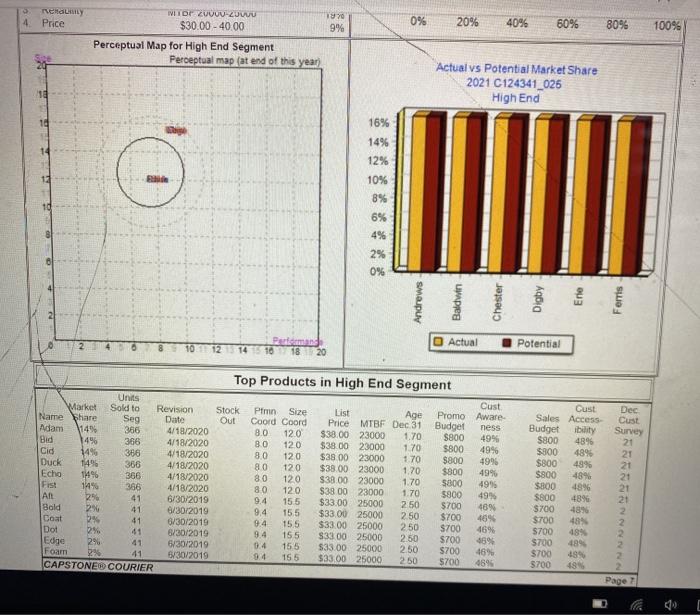Click the Ferris label under the bar chart

click(x=618, y=300)
